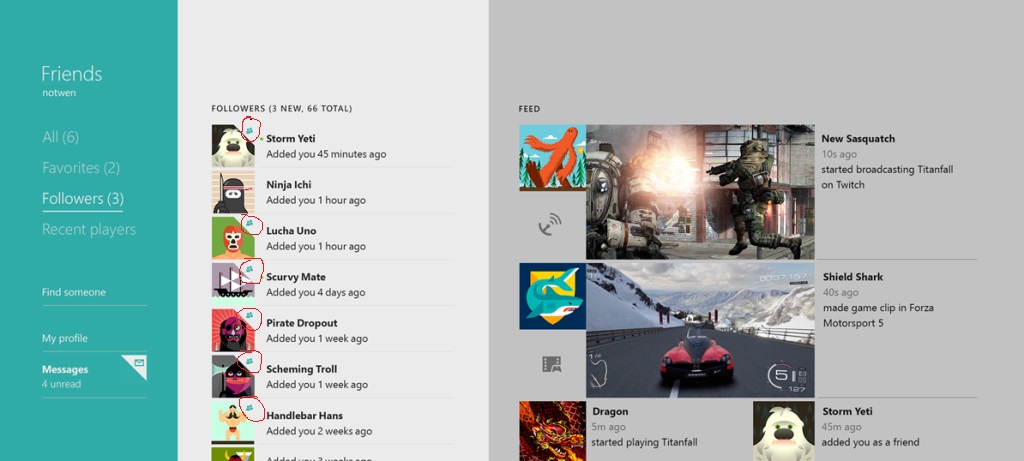Select the Lucha Uno name
This screenshot has height=461, width=1024.
pyautogui.click(x=291, y=230)
